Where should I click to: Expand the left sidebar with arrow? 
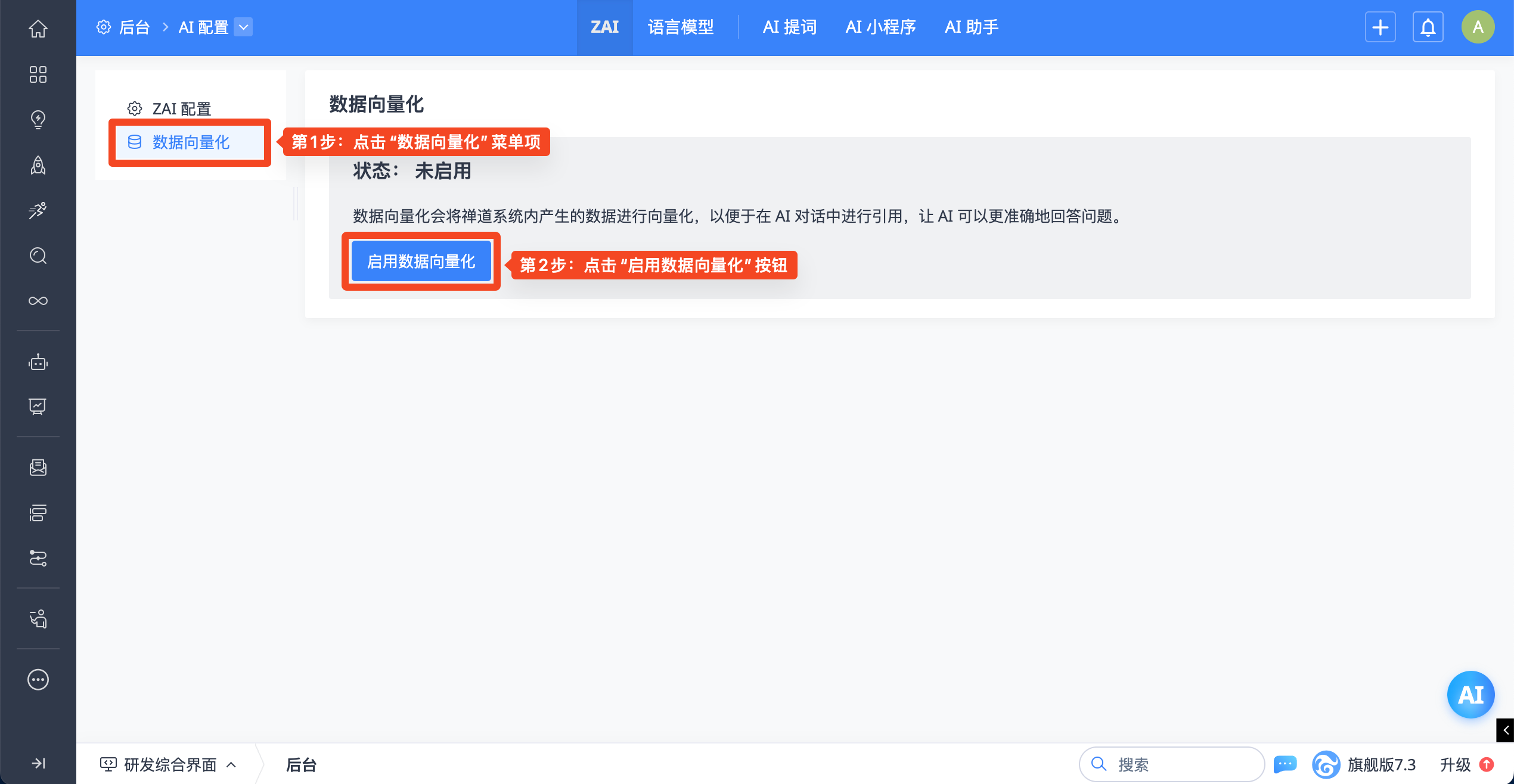[x=38, y=763]
